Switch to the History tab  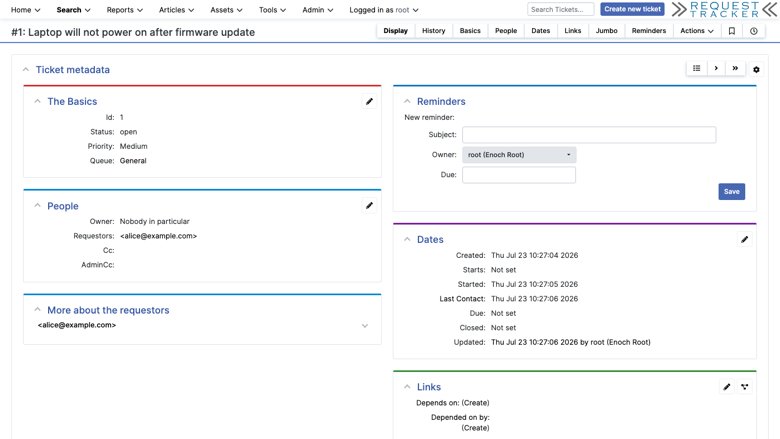433,31
